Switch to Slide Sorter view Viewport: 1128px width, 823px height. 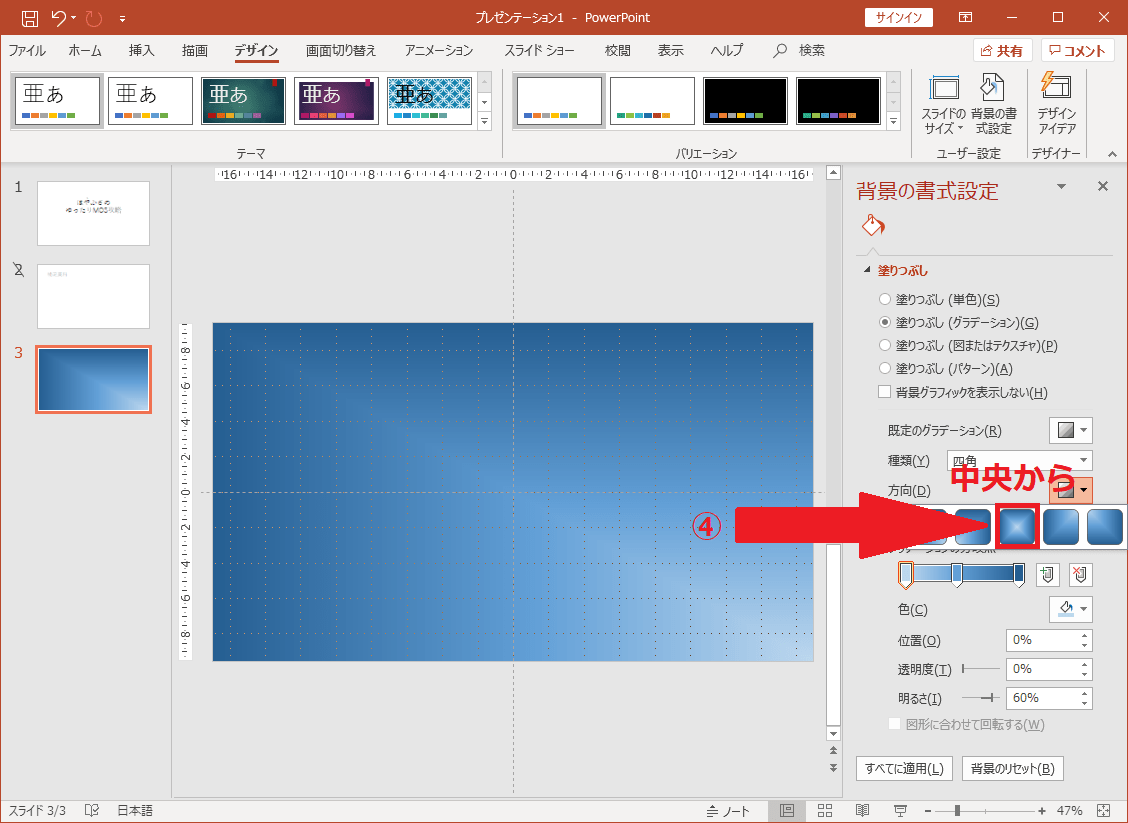825,811
